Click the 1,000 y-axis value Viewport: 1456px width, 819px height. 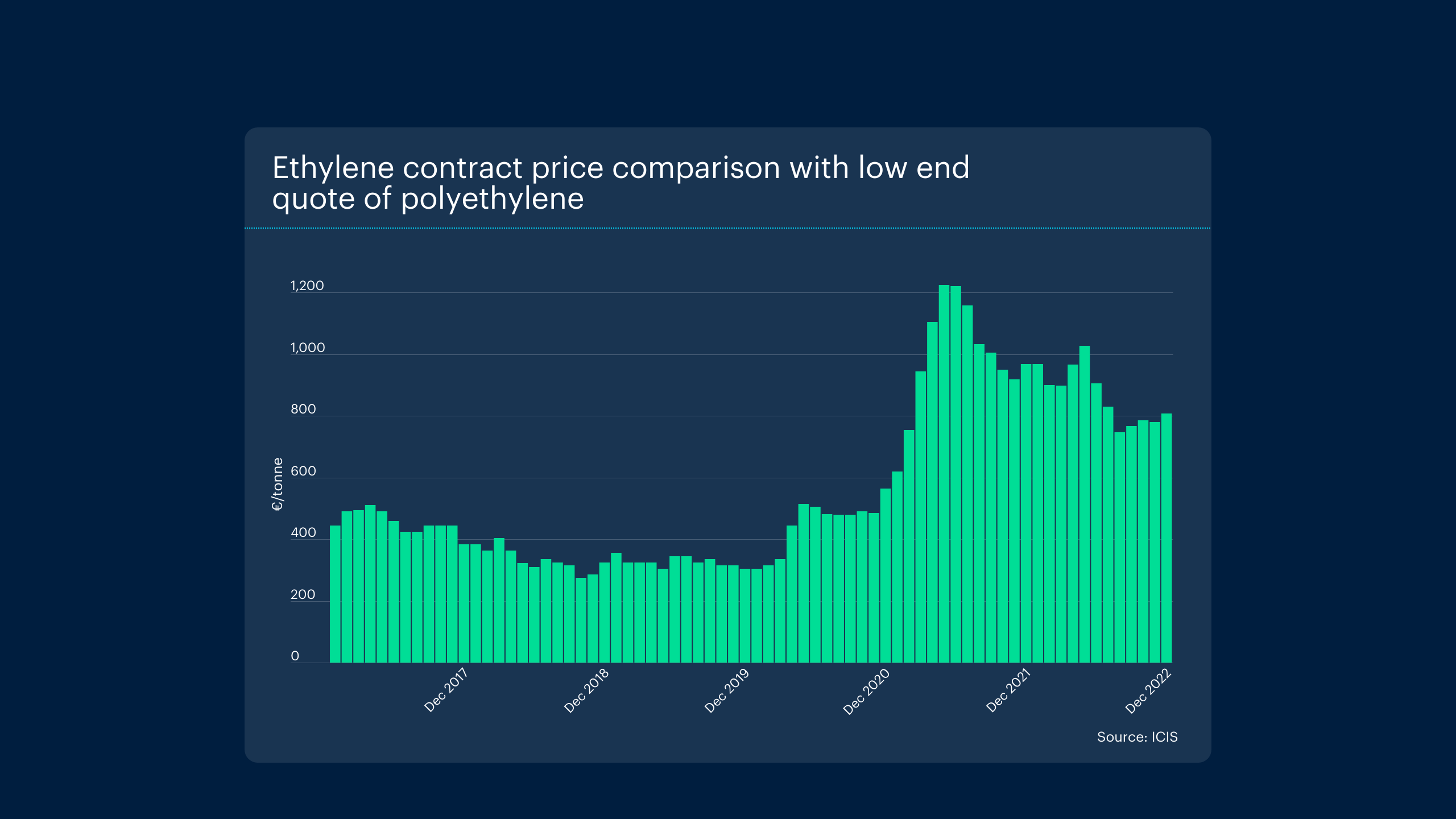tap(308, 348)
